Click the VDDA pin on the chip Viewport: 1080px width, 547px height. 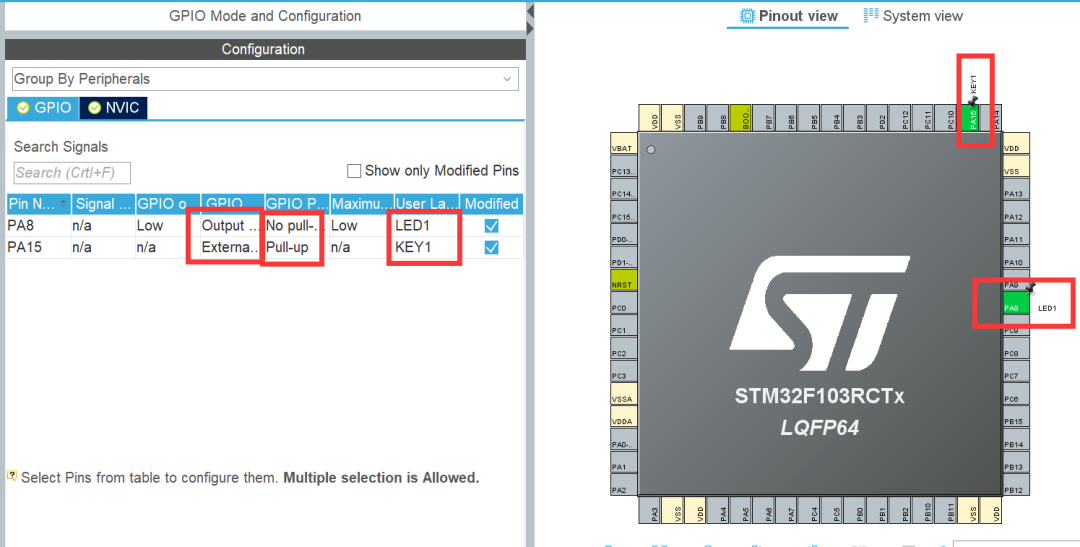pyautogui.click(x=624, y=417)
